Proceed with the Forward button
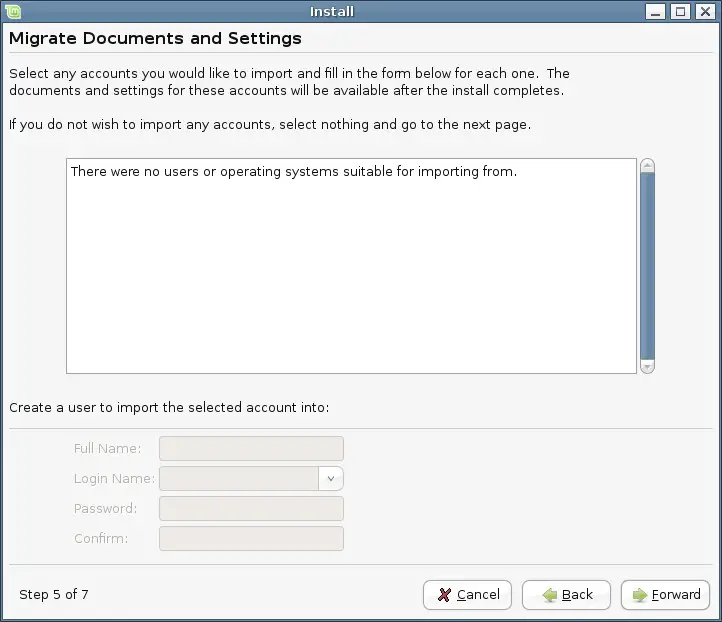Viewport: 722px width, 622px height. pos(665,594)
